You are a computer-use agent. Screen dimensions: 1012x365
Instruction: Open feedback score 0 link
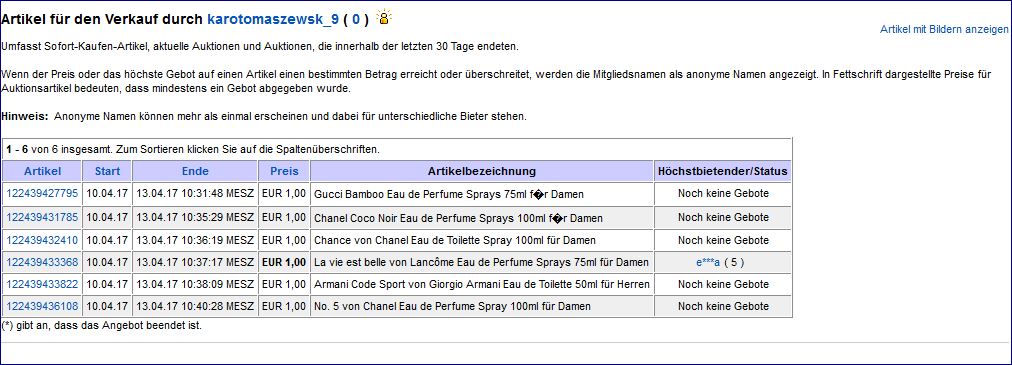tap(356, 19)
